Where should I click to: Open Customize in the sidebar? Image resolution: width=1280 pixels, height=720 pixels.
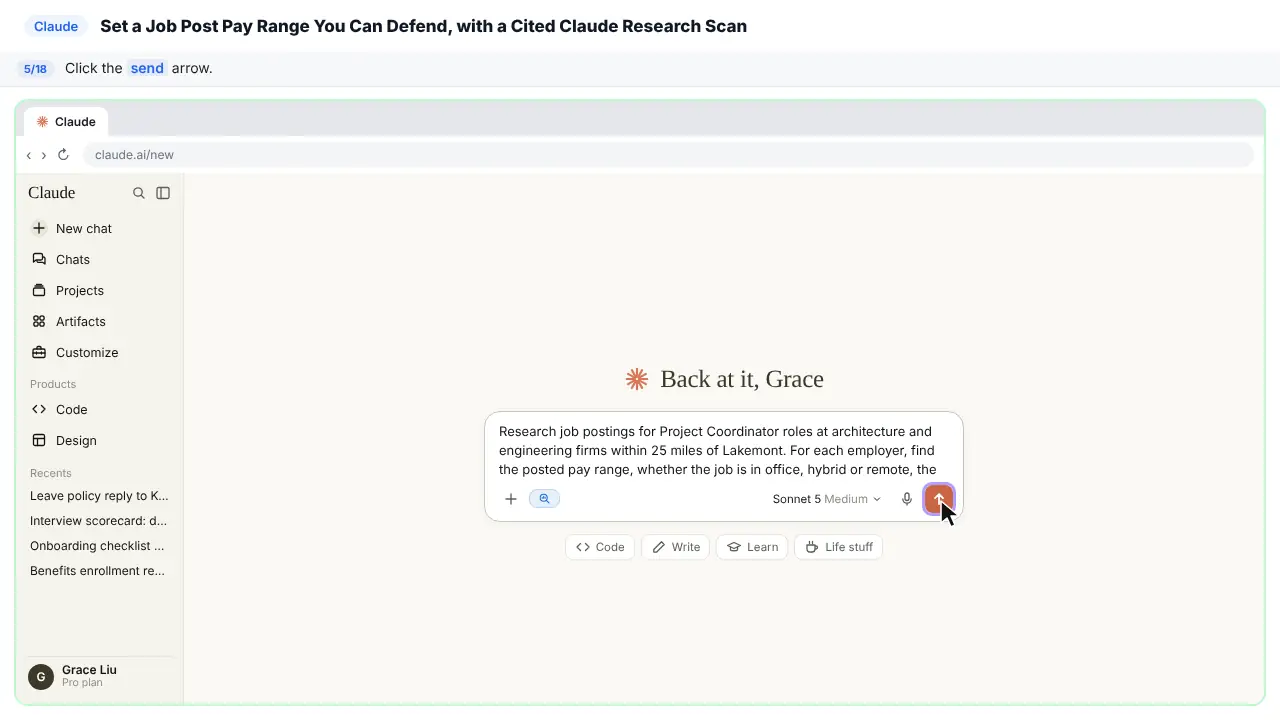(99, 352)
